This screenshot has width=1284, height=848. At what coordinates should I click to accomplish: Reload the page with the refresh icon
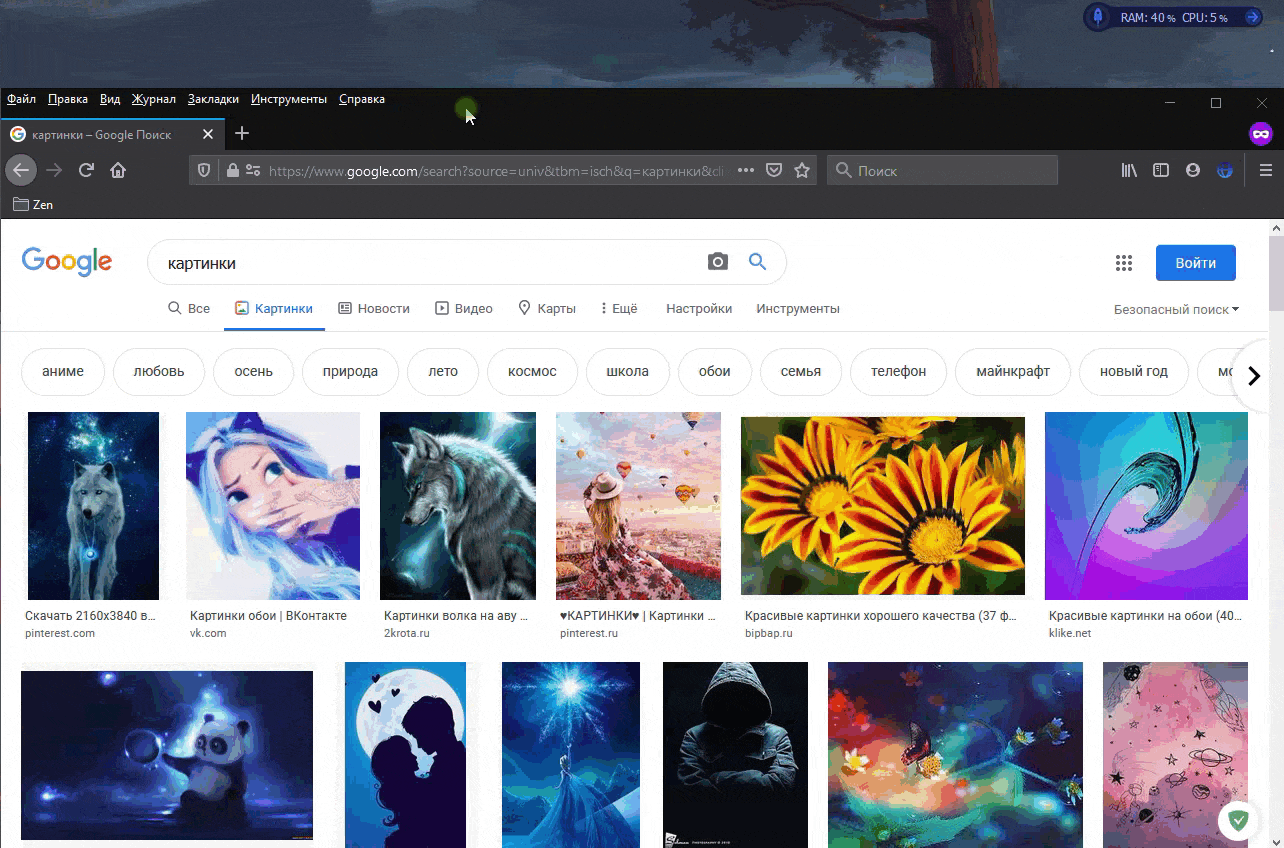(x=86, y=171)
